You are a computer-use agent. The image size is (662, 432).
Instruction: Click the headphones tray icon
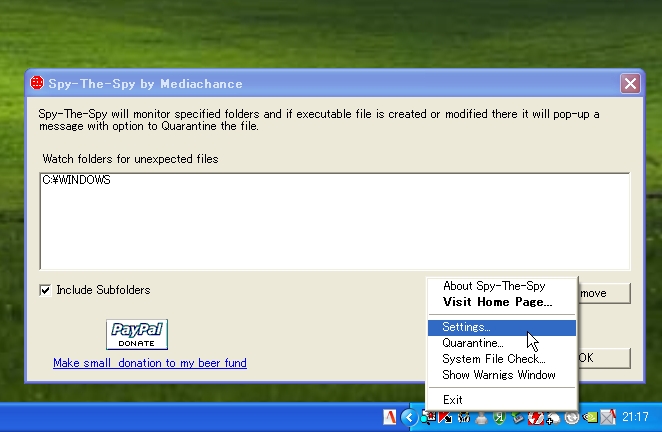tap(464, 418)
